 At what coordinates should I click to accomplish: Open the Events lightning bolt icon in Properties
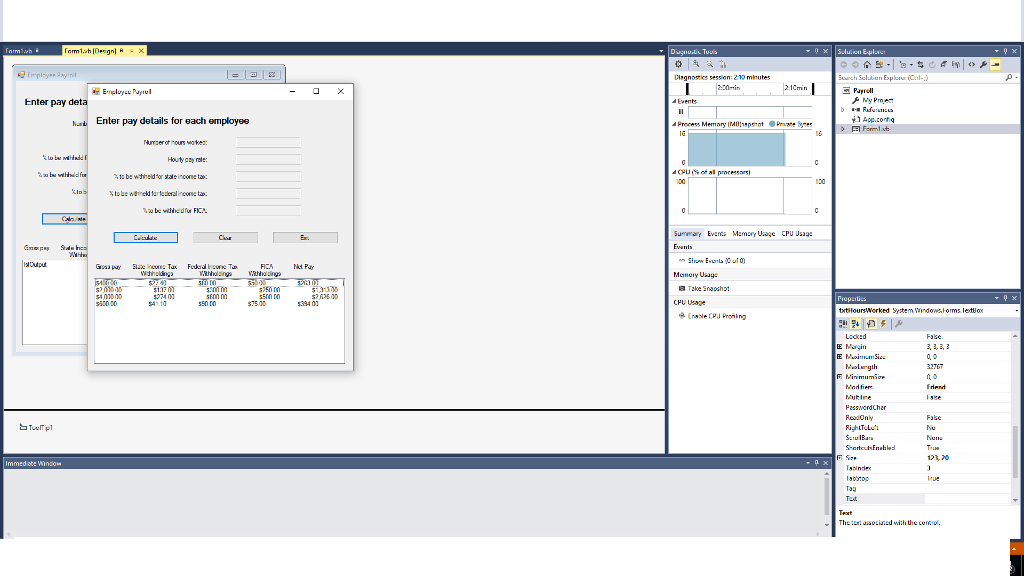[883, 323]
